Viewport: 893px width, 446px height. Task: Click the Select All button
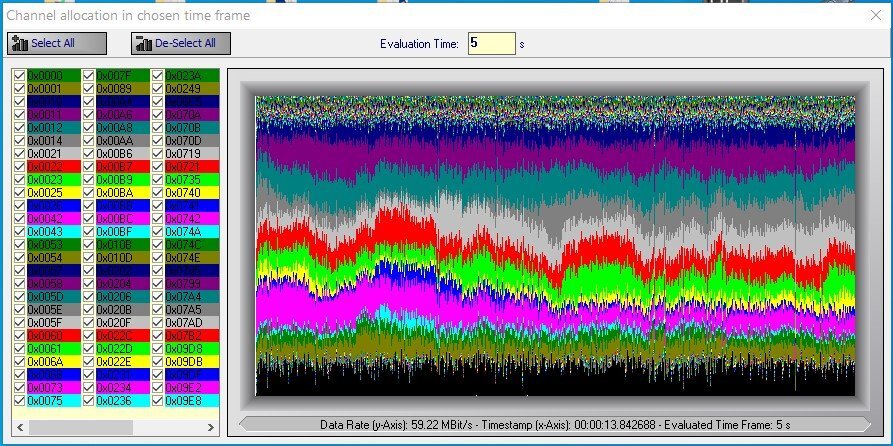click(x=57, y=43)
